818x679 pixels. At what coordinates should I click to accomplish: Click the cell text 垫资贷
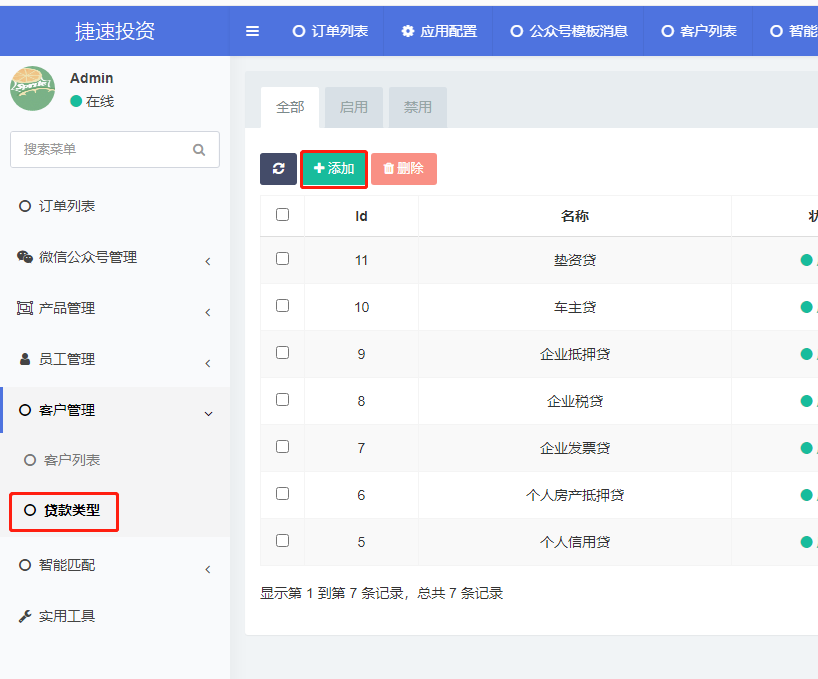[x=575, y=260]
